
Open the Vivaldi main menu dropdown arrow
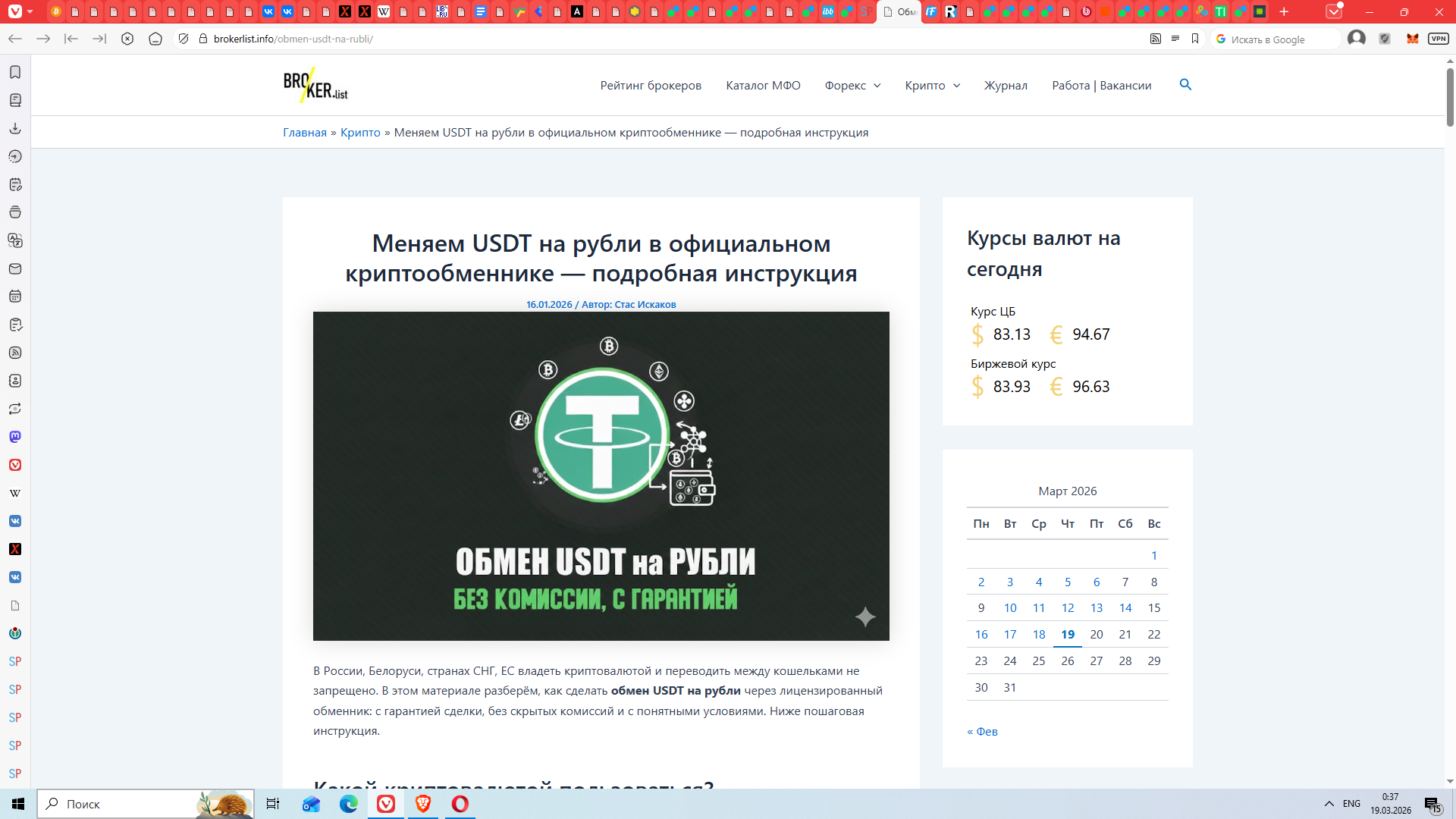point(30,11)
